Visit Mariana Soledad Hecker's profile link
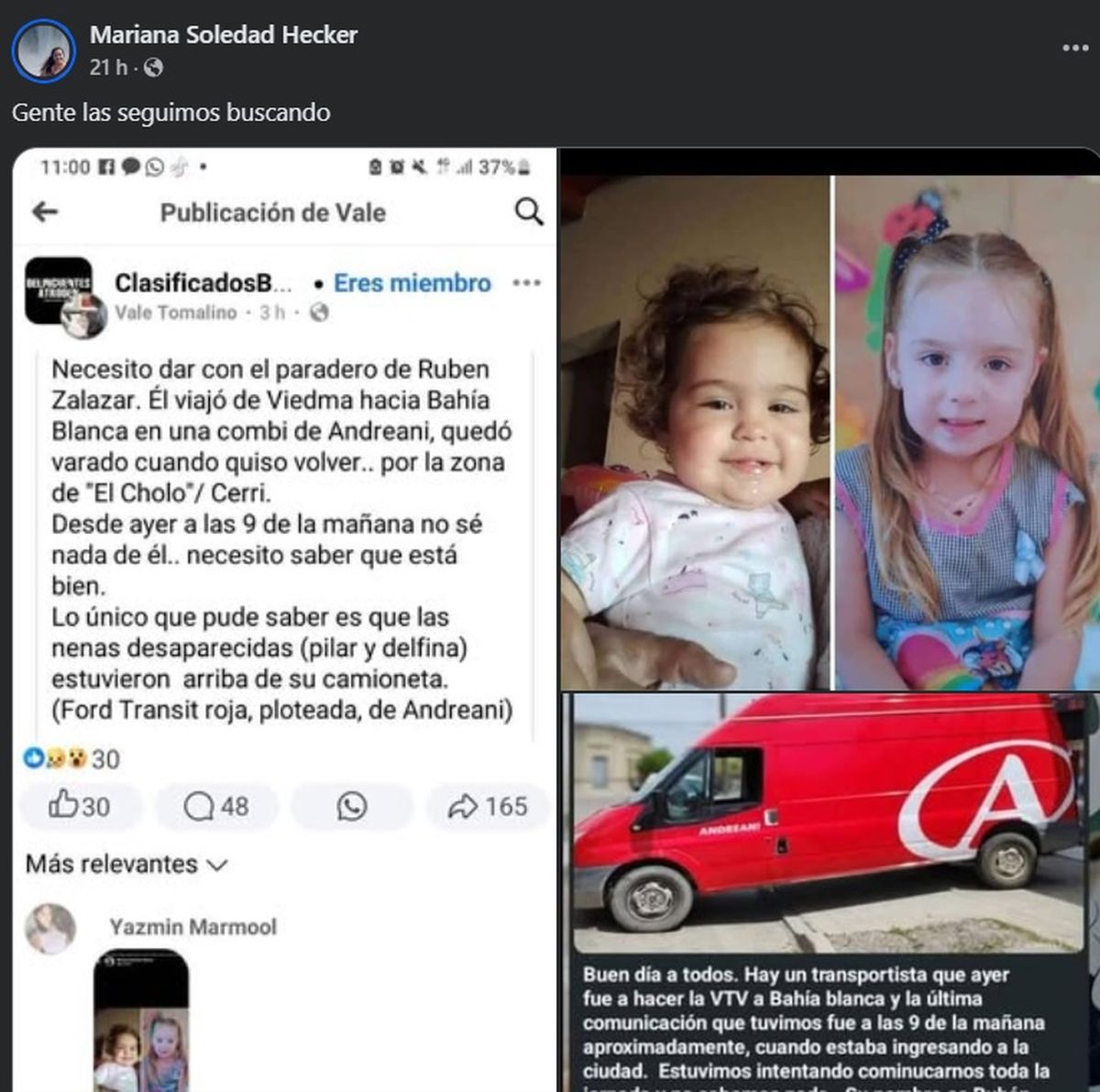 pyautogui.click(x=224, y=35)
